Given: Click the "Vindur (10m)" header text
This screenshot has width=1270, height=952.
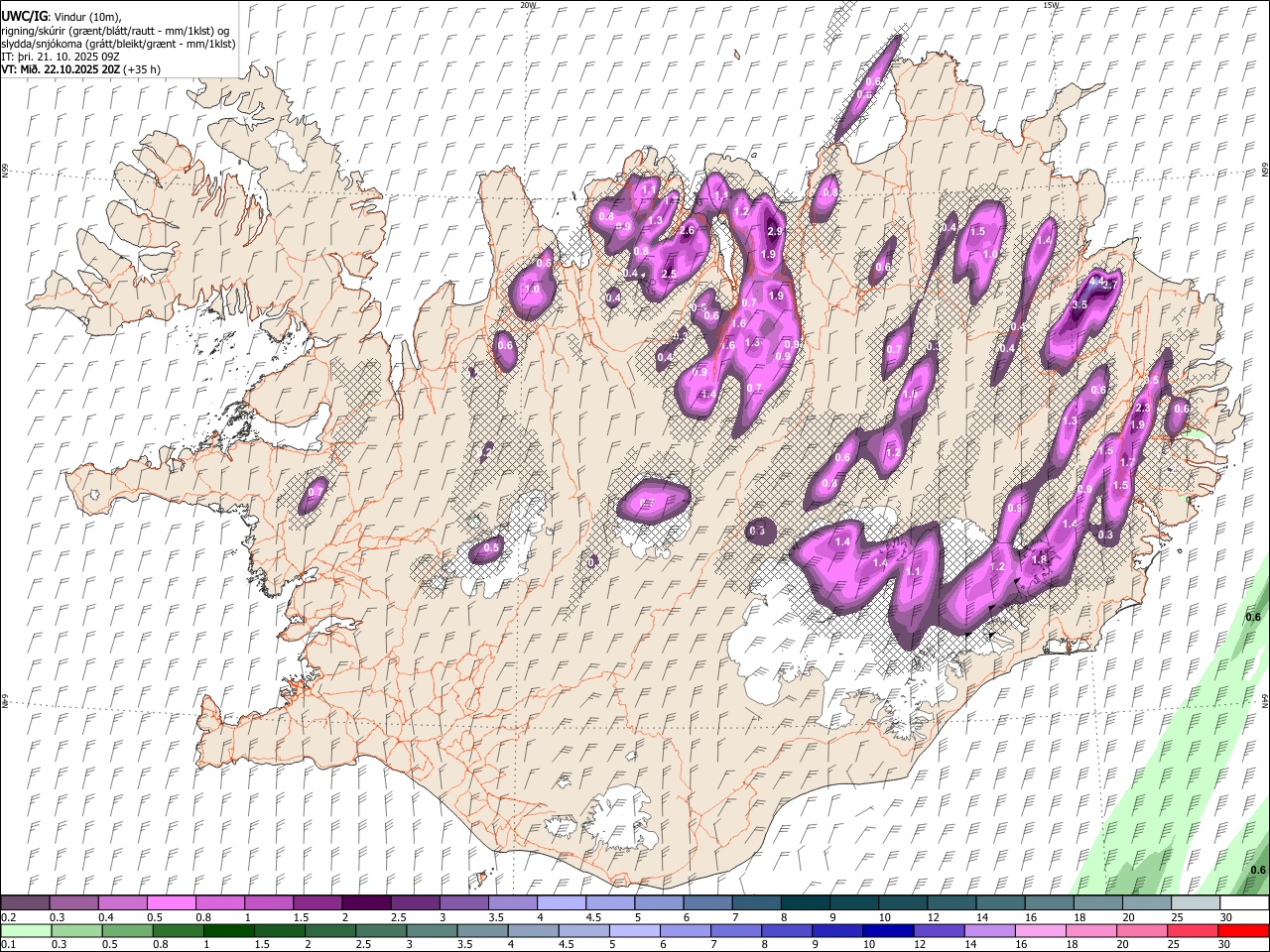Looking at the screenshot, I should point(87,18).
